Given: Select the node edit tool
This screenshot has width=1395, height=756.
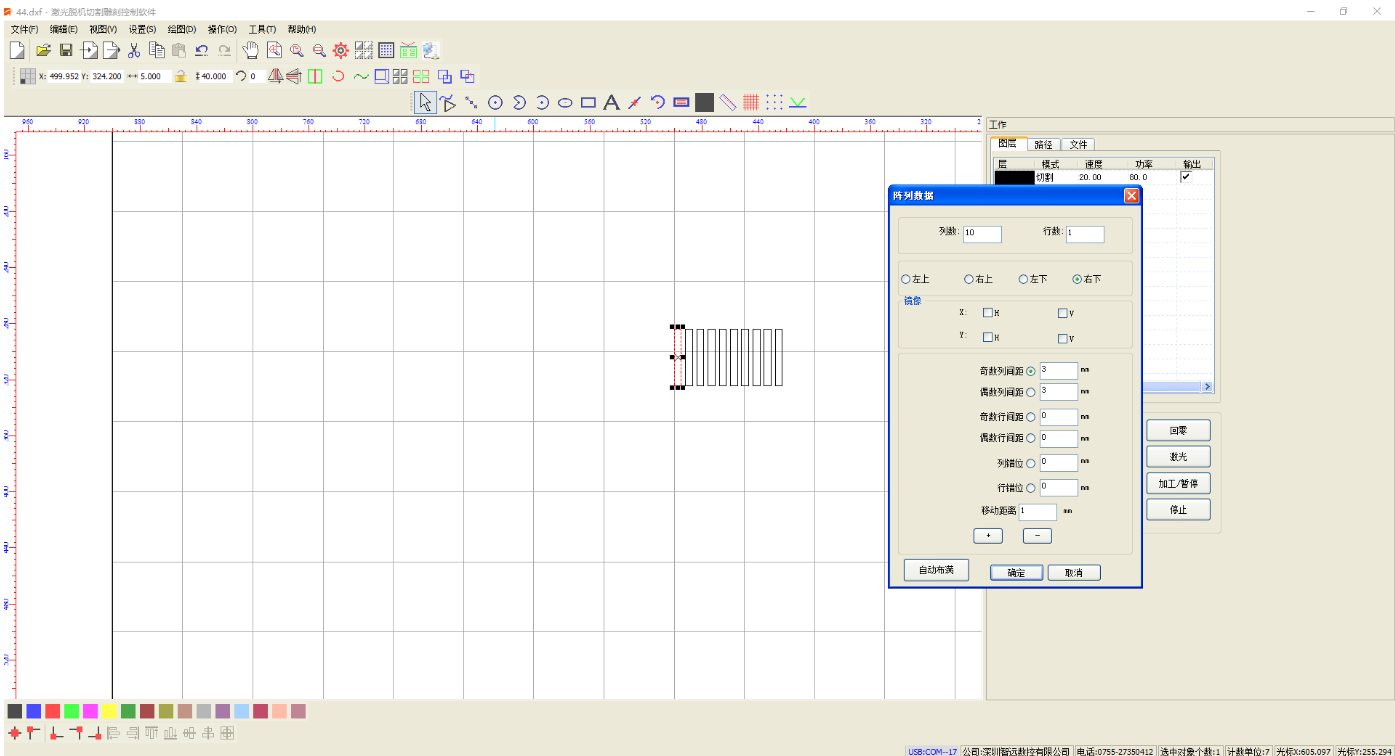Looking at the screenshot, I should coord(448,102).
